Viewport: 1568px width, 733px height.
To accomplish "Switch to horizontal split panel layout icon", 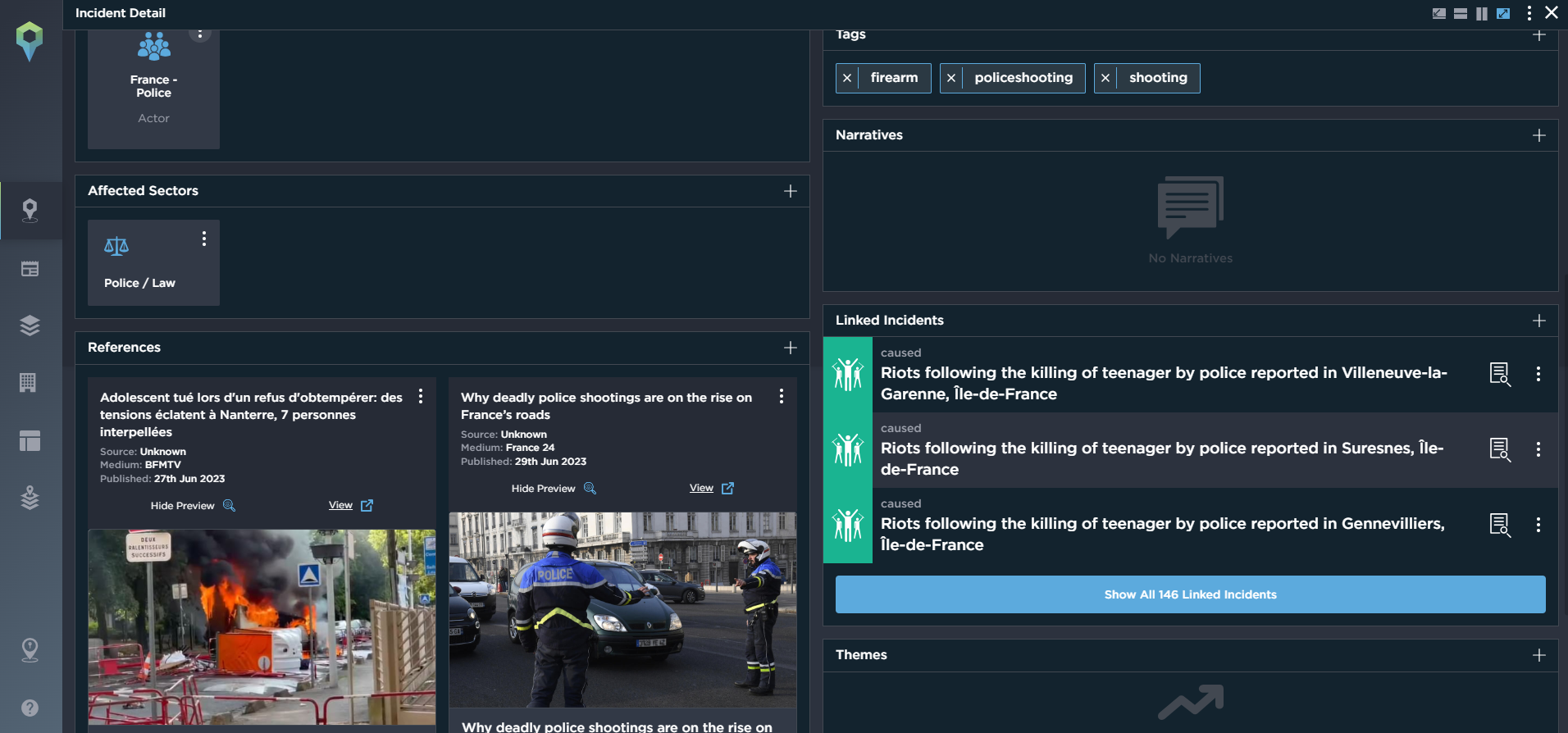I will click(1461, 13).
